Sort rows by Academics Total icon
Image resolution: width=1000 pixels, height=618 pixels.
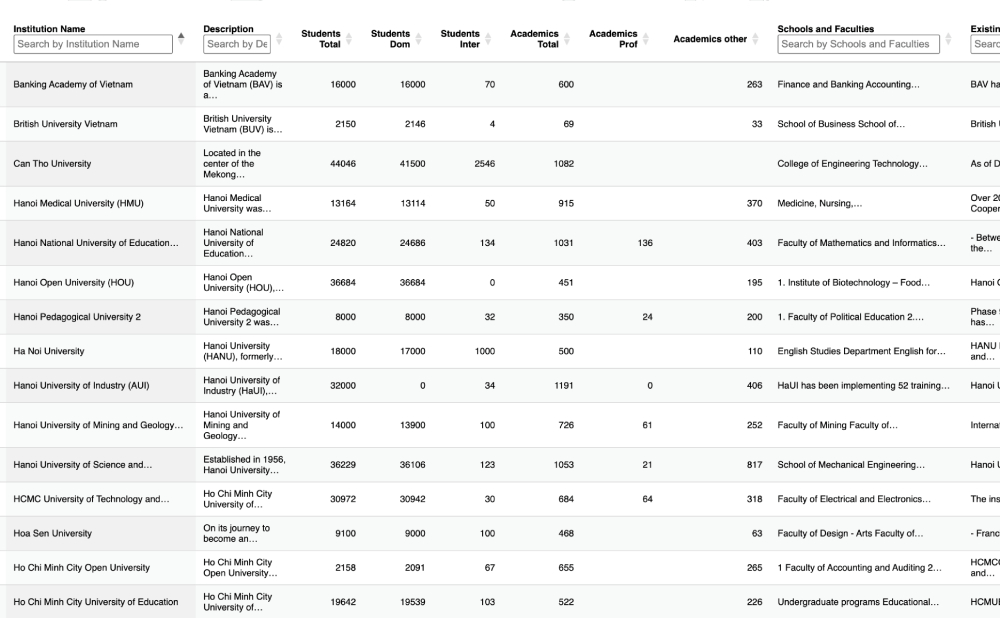pyautogui.click(x=566, y=39)
